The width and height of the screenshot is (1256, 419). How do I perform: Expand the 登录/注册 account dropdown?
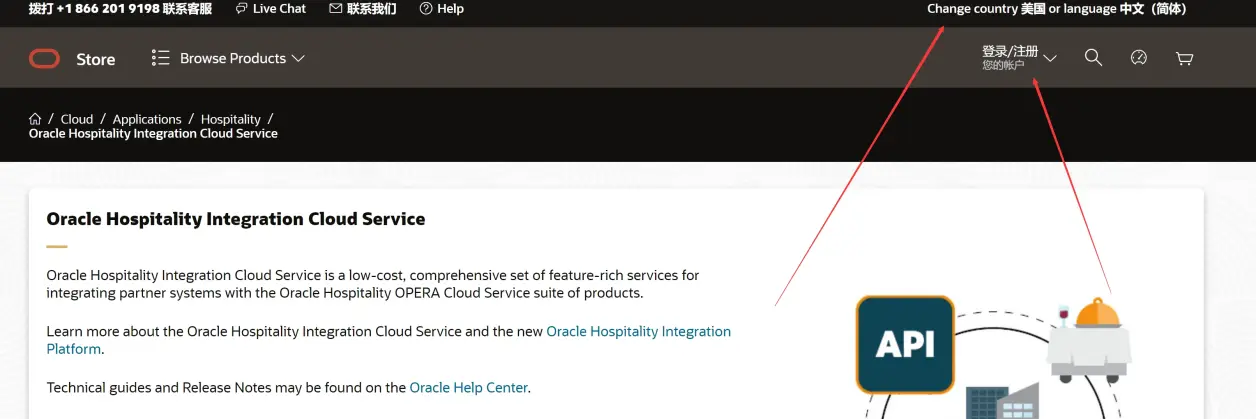1019,57
